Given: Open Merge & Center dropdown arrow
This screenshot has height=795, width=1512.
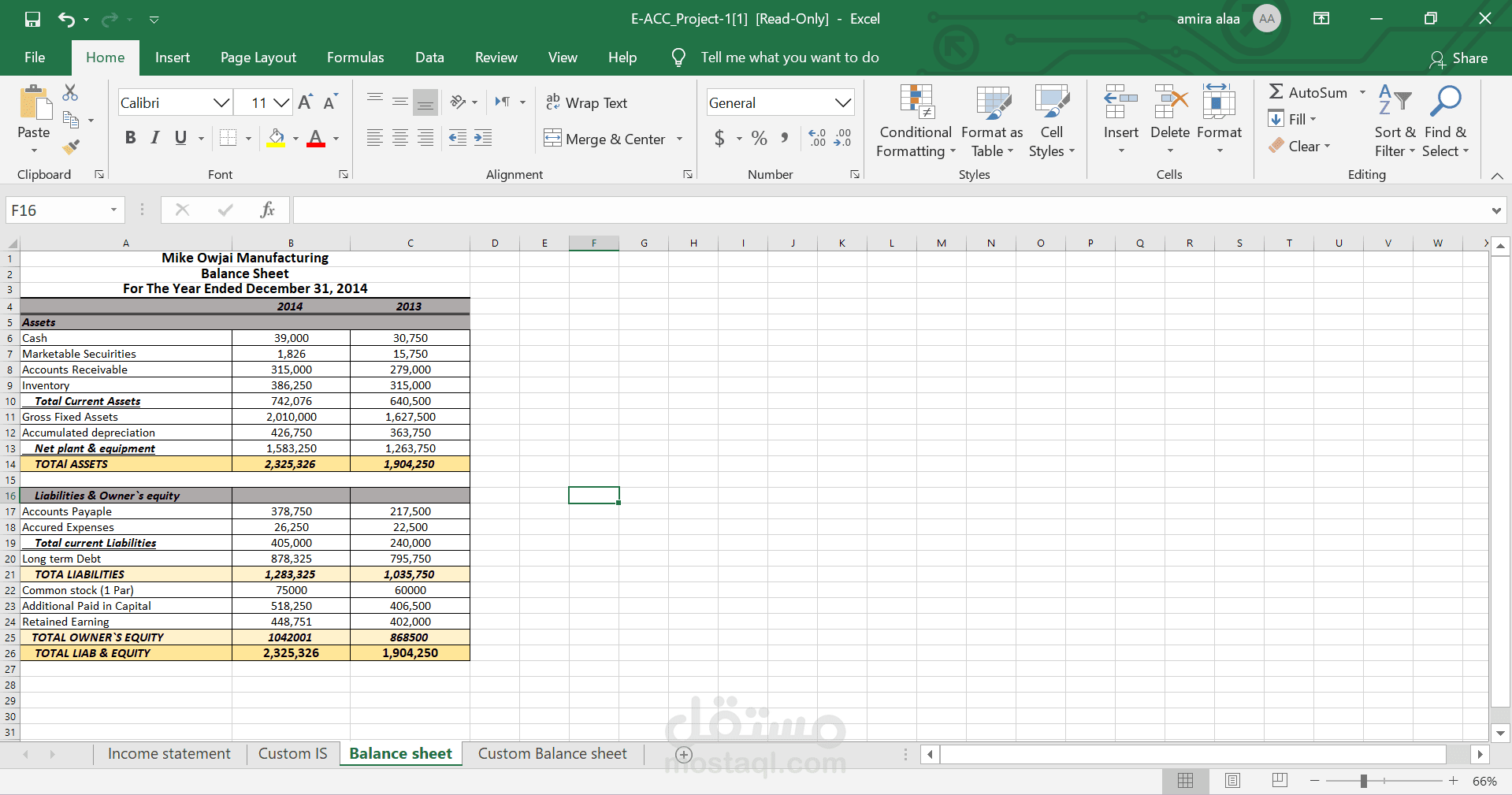Looking at the screenshot, I should [x=679, y=139].
